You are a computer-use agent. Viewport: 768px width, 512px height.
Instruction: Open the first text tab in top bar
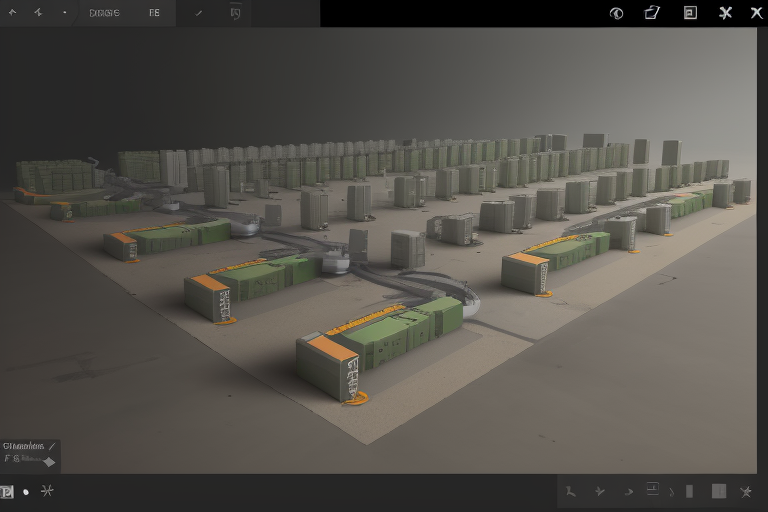click(104, 13)
